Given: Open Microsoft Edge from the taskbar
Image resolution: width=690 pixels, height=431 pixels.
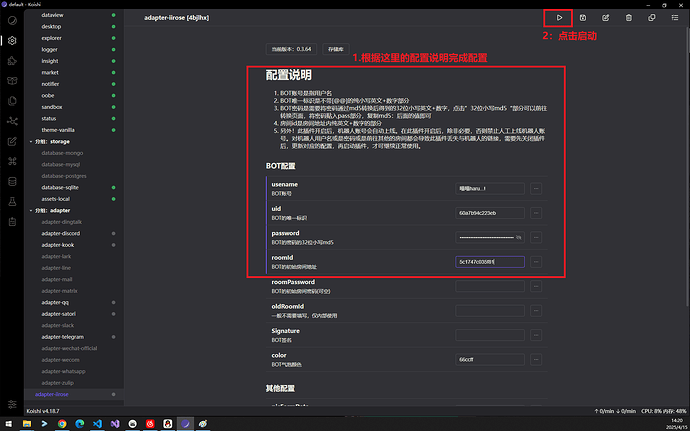Looking at the screenshot, I should pos(80,424).
